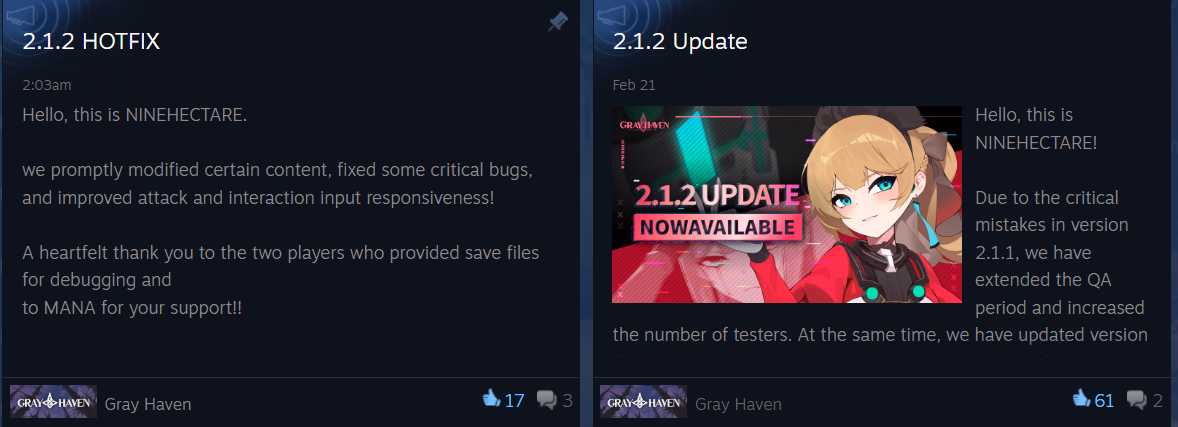The width and height of the screenshot is (1178, 427).
Task: Open the 2.1.2 Update announcement title
Action: [680, 41]
